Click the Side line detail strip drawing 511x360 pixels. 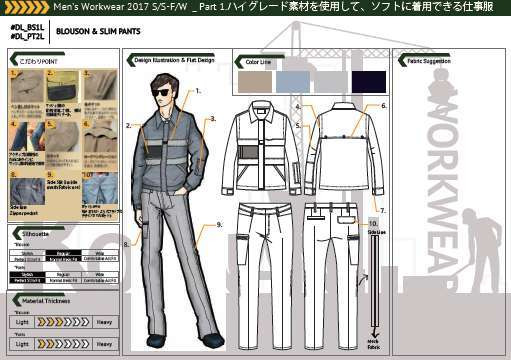click(x=375, y=282)
